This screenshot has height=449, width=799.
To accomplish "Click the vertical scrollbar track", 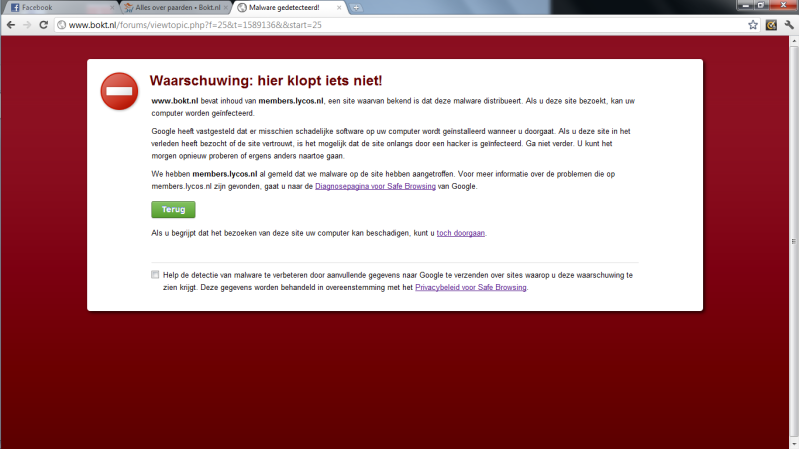I will point(794,240).
